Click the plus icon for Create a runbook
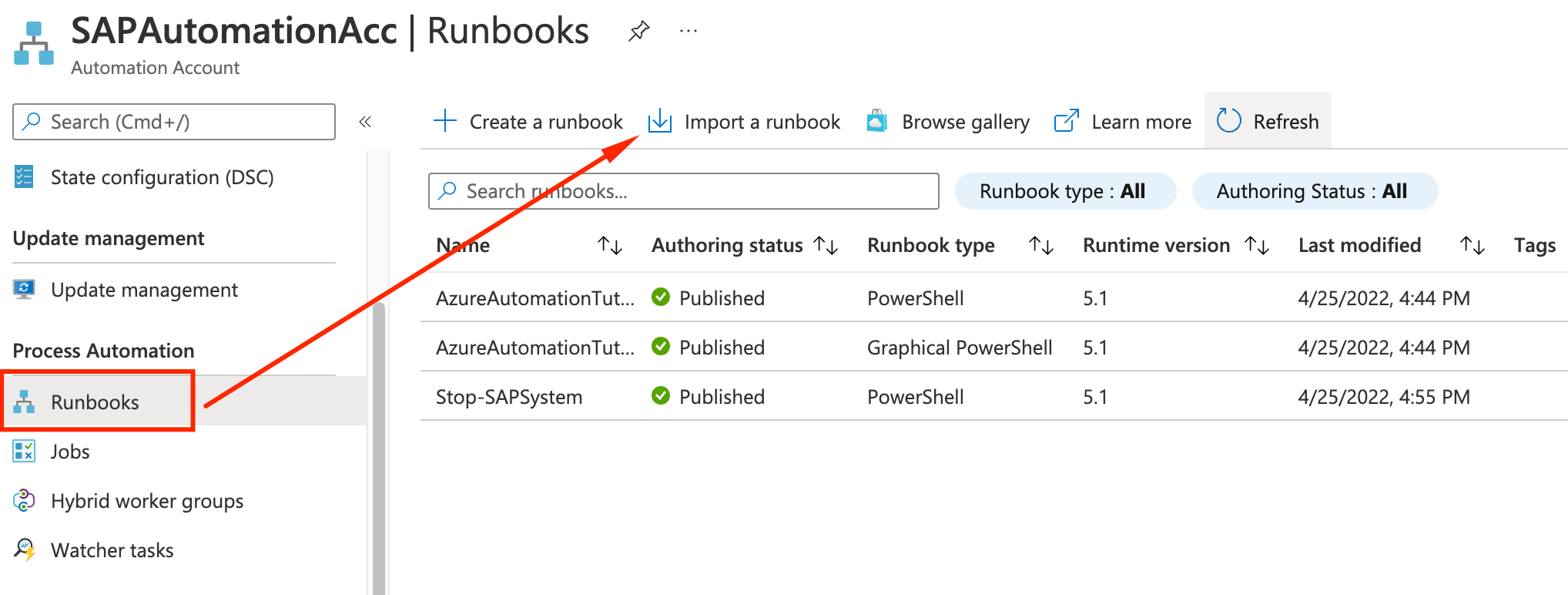This screenshot has width=1568, height=595. click(x=445, y=121)
